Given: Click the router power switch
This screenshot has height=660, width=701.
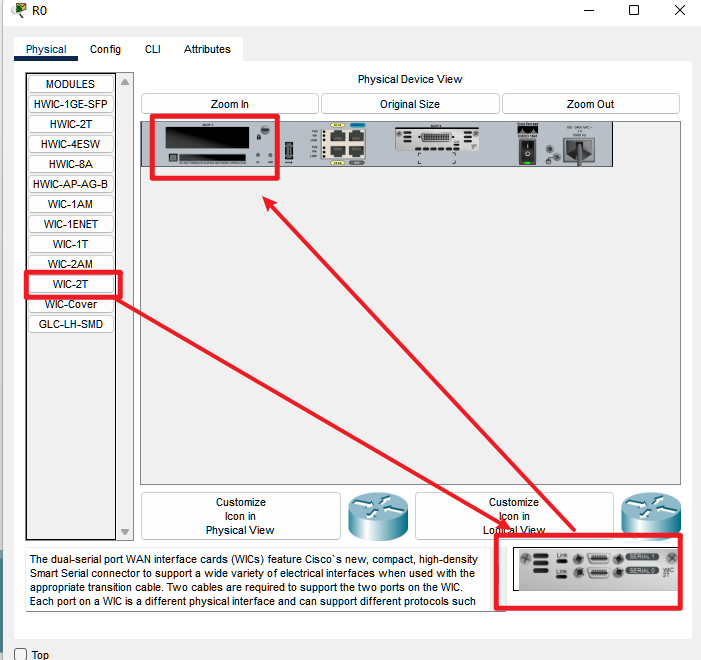Looking at the screenshot, I should click(528, 152).
